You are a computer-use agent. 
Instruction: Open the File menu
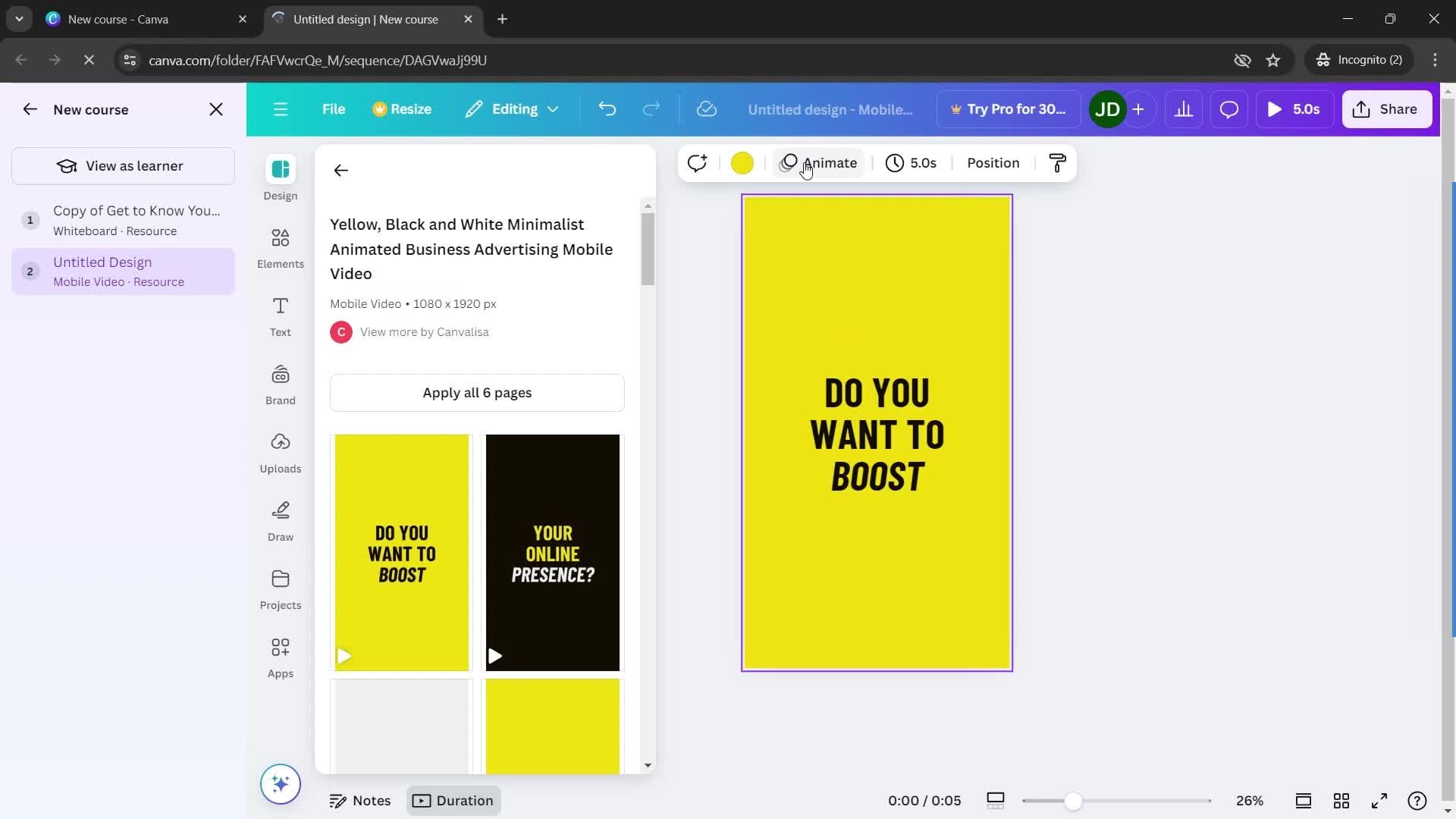[x=334, y=109]
